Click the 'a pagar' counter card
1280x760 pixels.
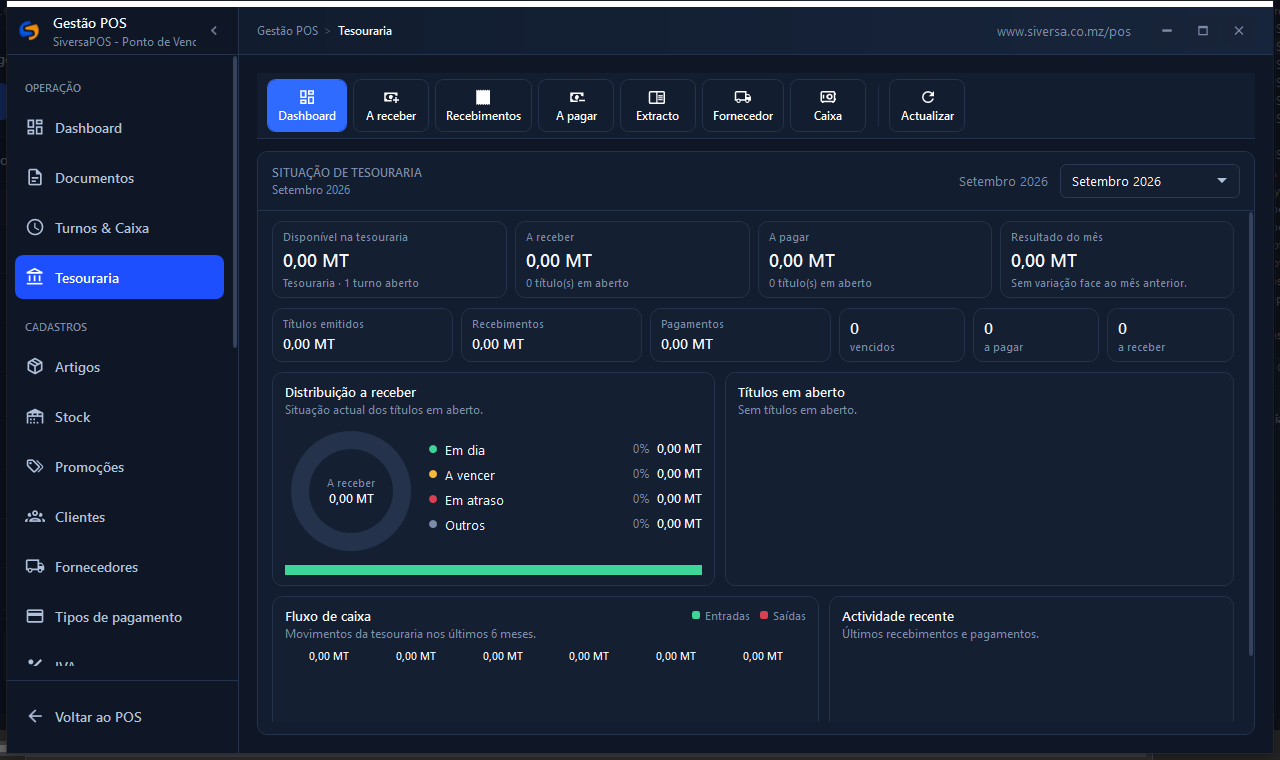[x=1036, y=335]
